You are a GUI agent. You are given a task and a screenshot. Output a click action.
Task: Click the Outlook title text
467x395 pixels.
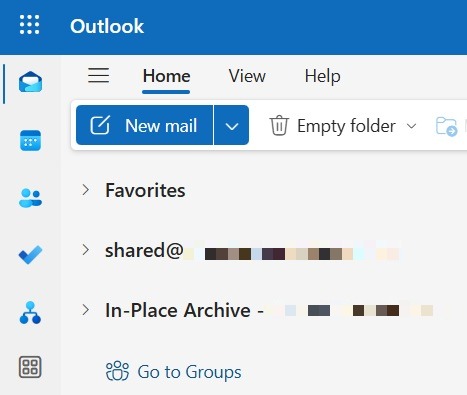click(x=107, y=26)
